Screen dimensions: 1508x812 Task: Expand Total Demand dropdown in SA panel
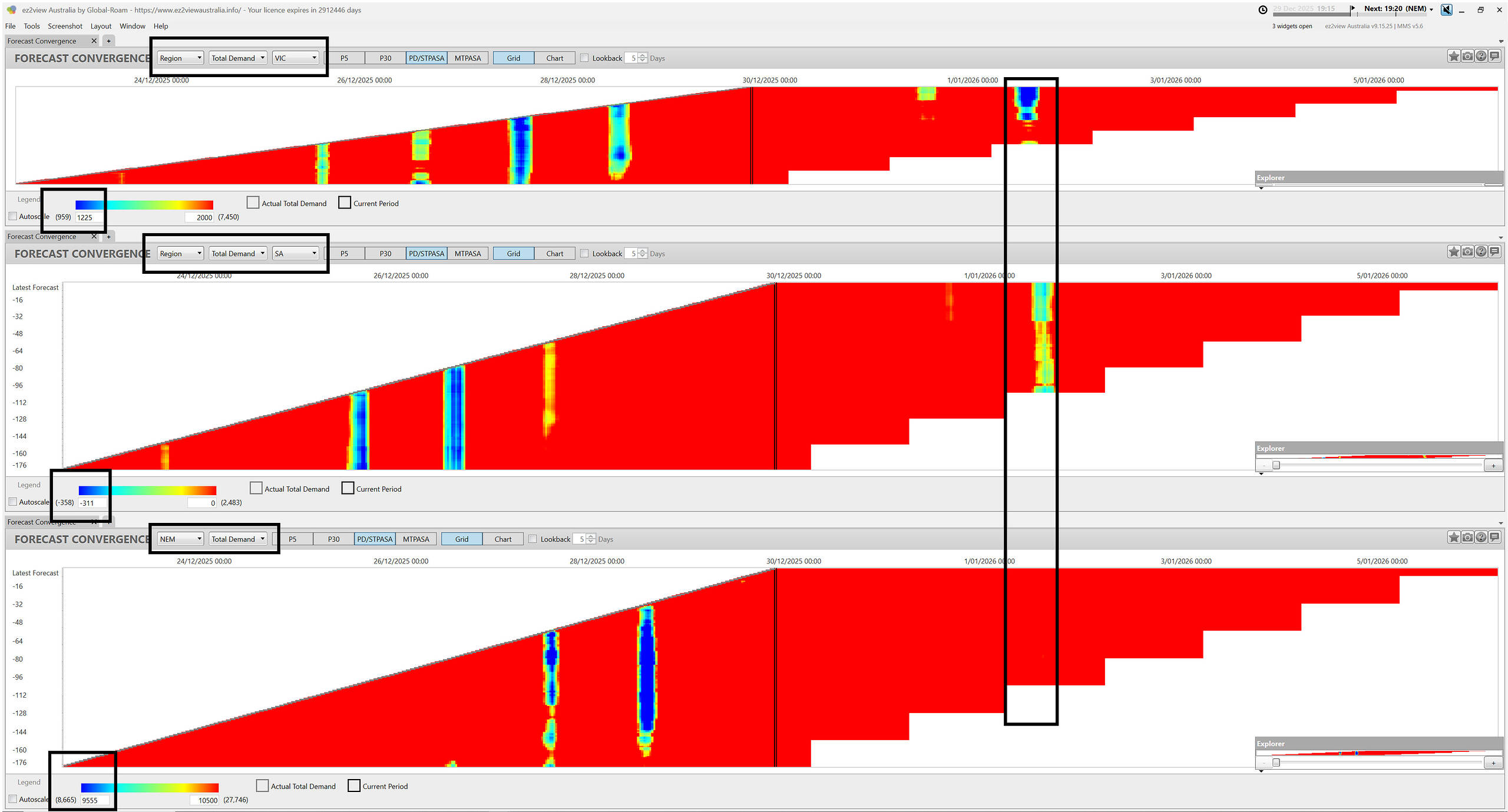pyautogui.click(x=238, y=254)
